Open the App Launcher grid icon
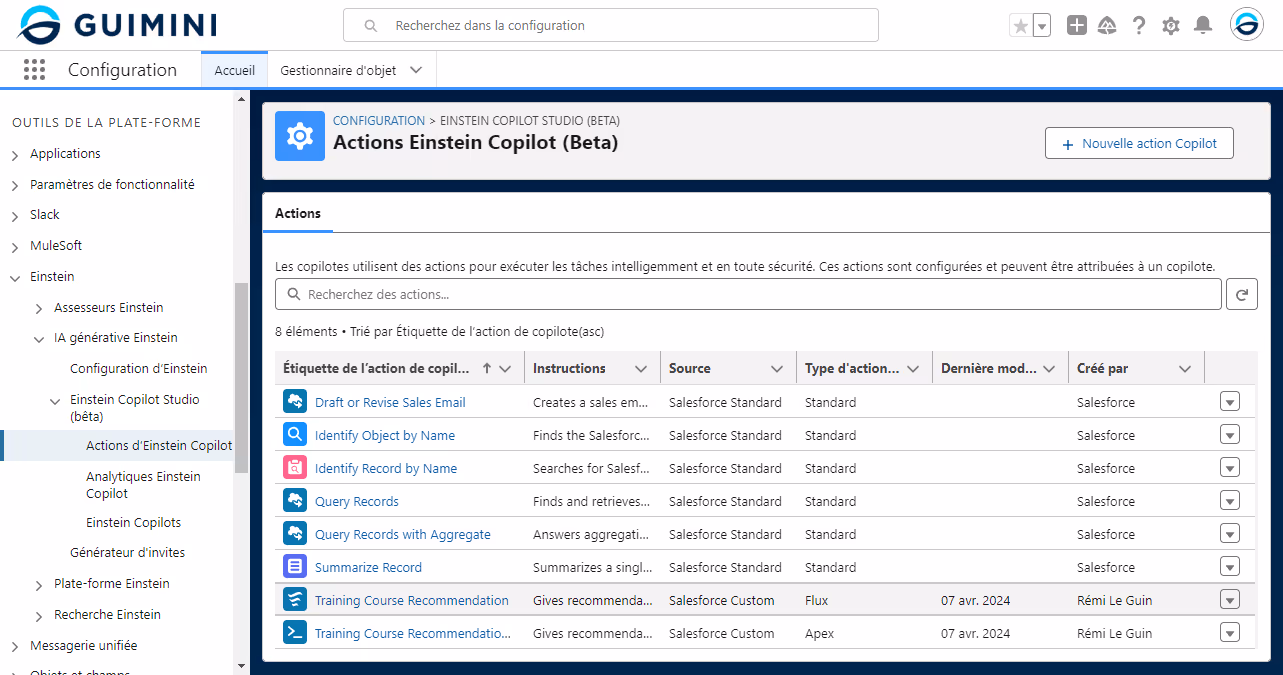This screenshot has height=675, width=1283. tap(34, 69)
